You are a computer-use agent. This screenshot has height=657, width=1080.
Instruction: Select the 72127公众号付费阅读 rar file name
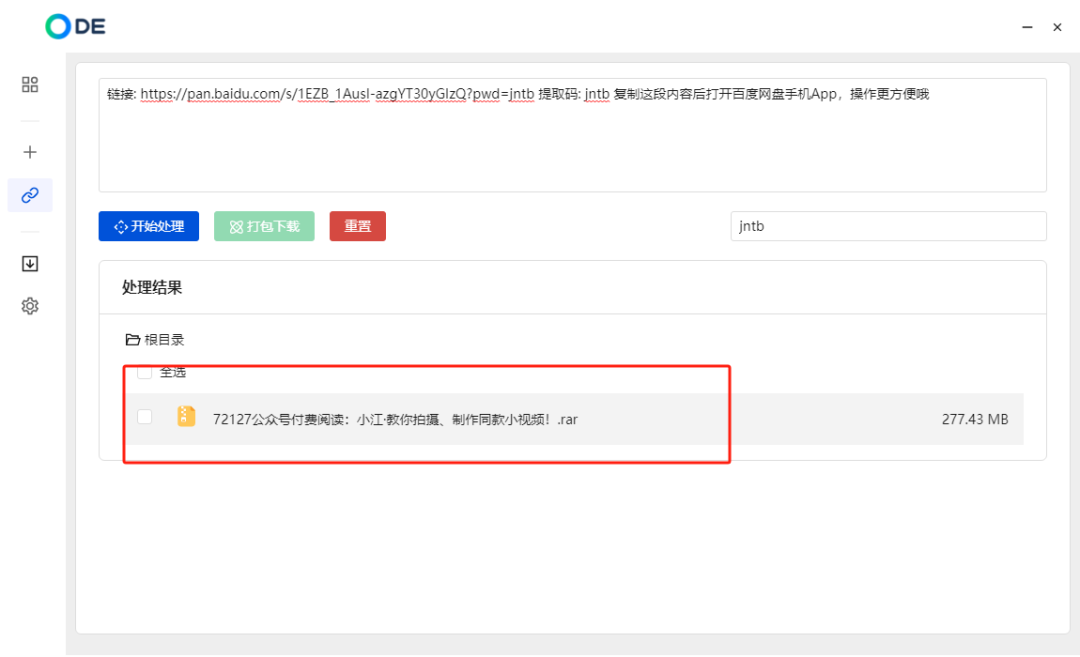pos(395,419)
